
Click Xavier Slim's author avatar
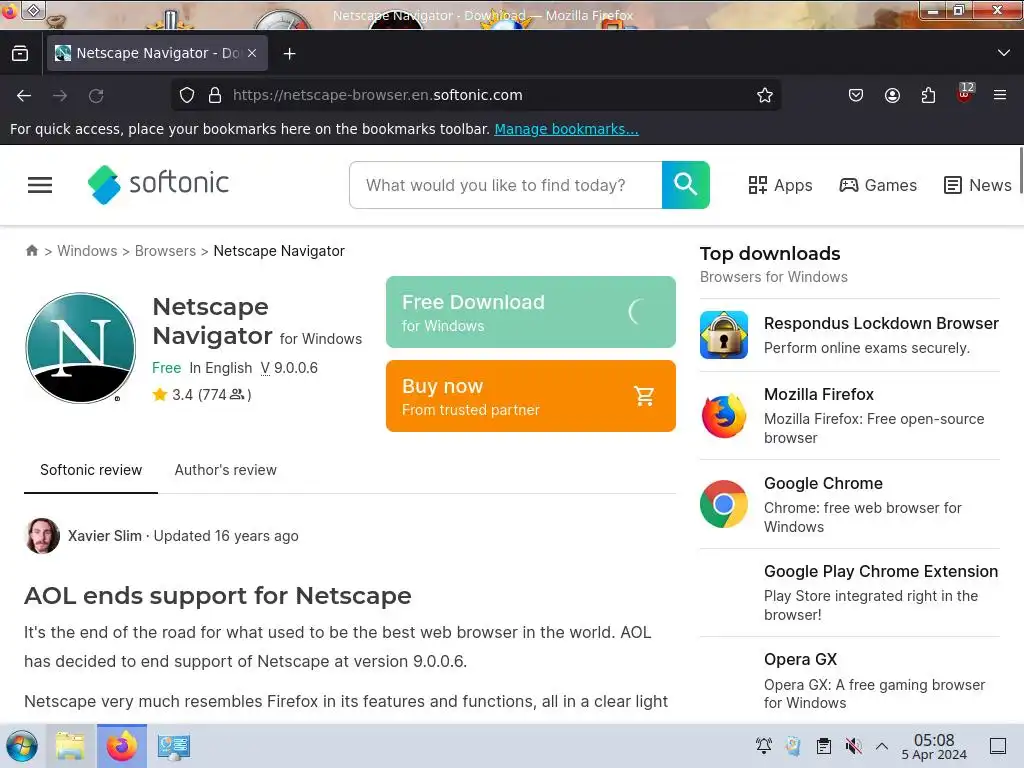click(x=42, y=536)
